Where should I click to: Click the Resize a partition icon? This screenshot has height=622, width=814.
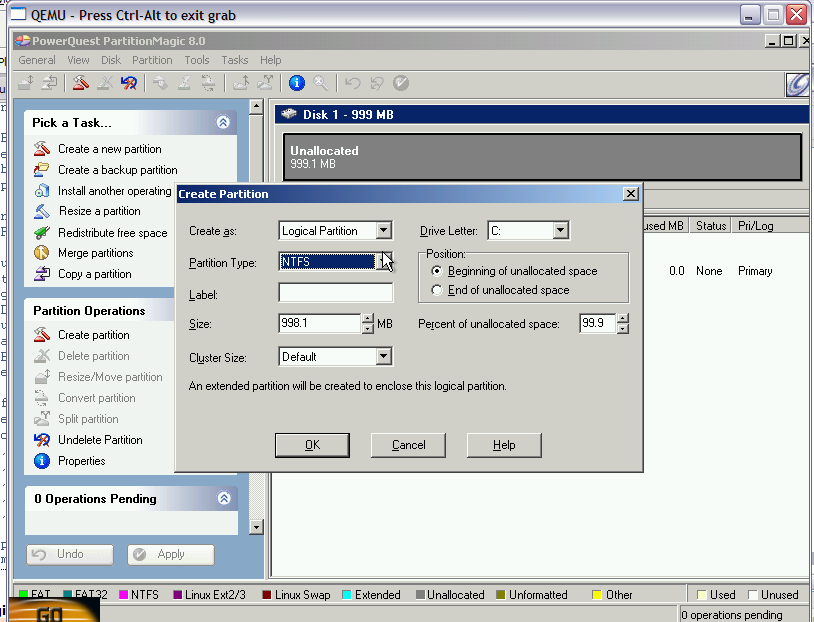[41, 211]
